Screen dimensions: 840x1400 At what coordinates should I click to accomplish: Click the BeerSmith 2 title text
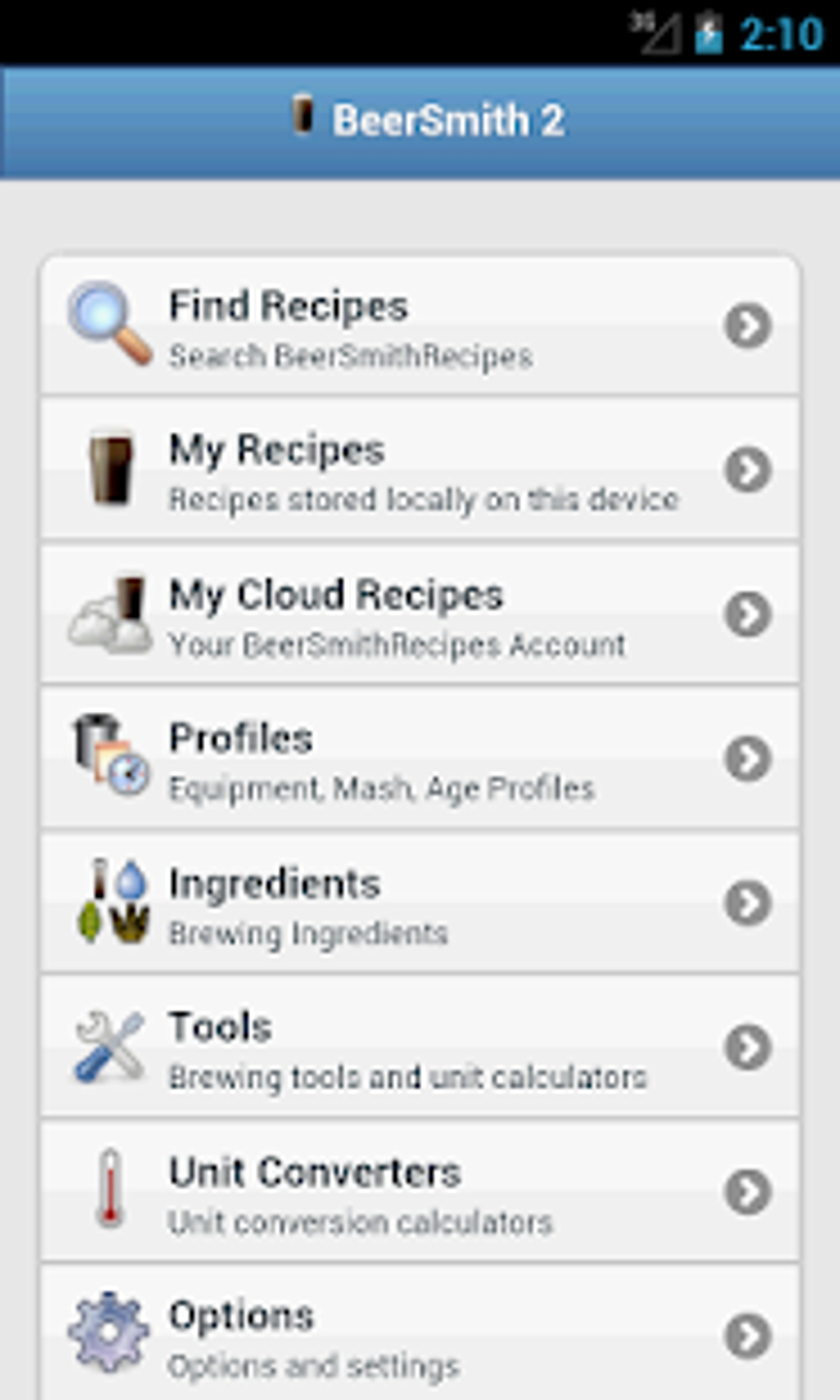click(448, 120)
